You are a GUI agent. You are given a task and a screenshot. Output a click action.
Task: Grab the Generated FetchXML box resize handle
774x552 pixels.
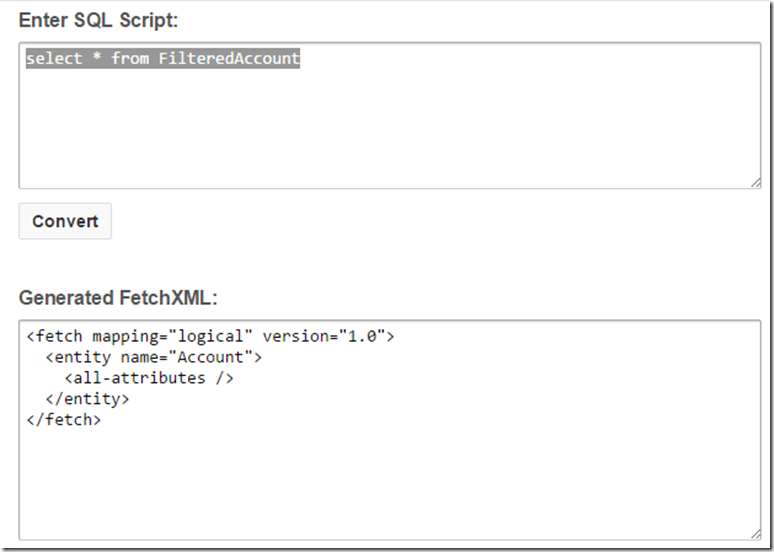[754, 534]
